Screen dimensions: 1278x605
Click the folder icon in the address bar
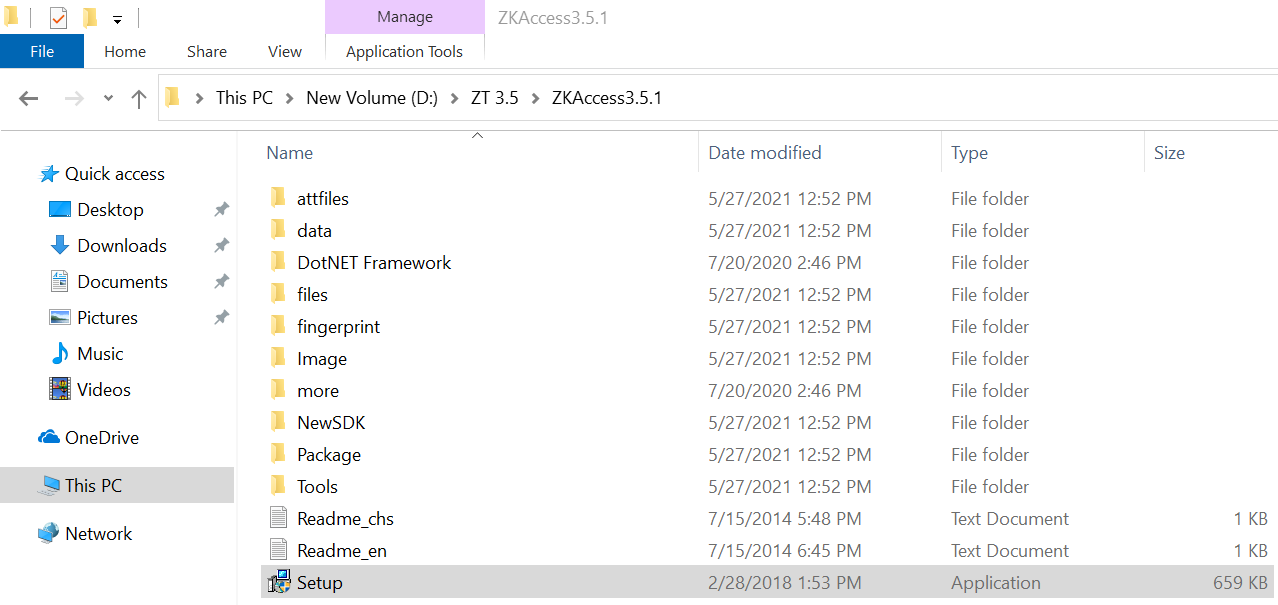point(172,97)
